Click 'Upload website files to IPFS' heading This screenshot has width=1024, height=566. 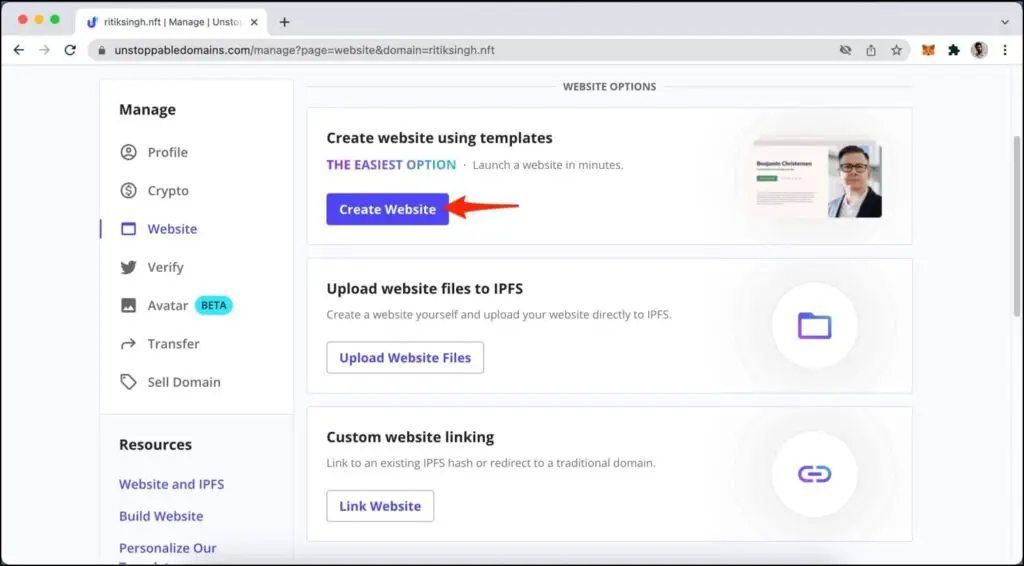click(424, 289)
